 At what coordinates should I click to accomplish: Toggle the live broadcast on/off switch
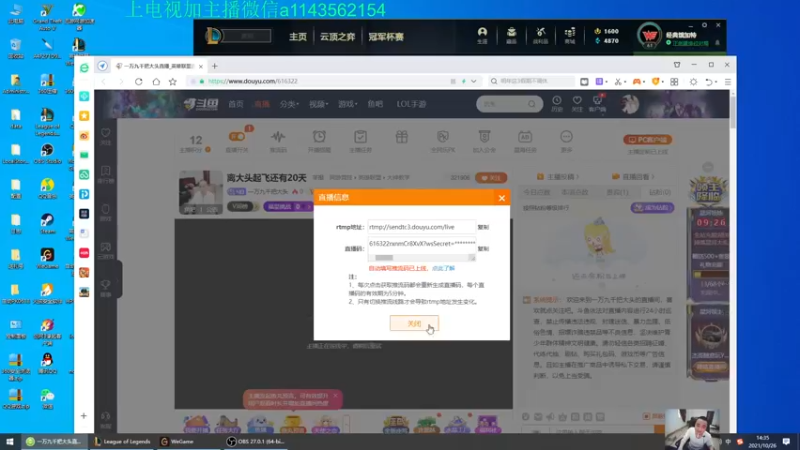tap(237, 137)
